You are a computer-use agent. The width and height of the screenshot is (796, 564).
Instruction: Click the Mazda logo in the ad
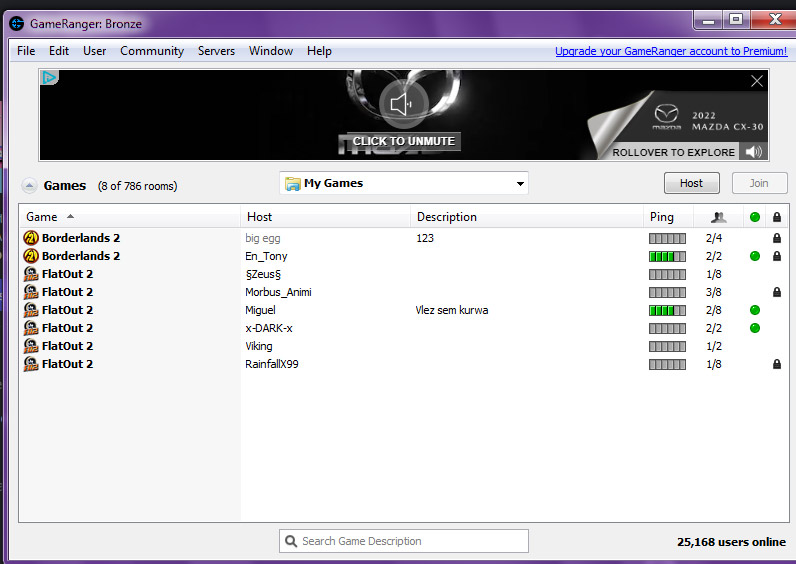666,117
